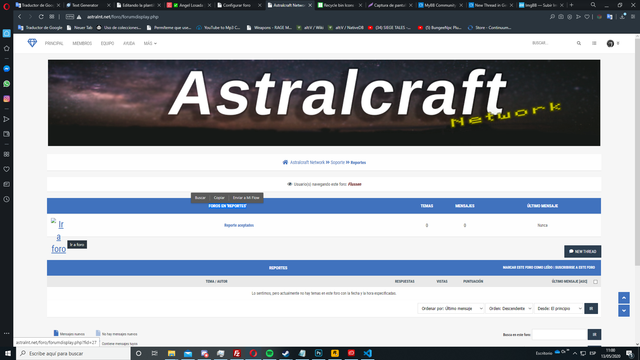Click Marcar este foro como leído
The image size is (640, 360).
pyautogui.click(x=528, y=267)
